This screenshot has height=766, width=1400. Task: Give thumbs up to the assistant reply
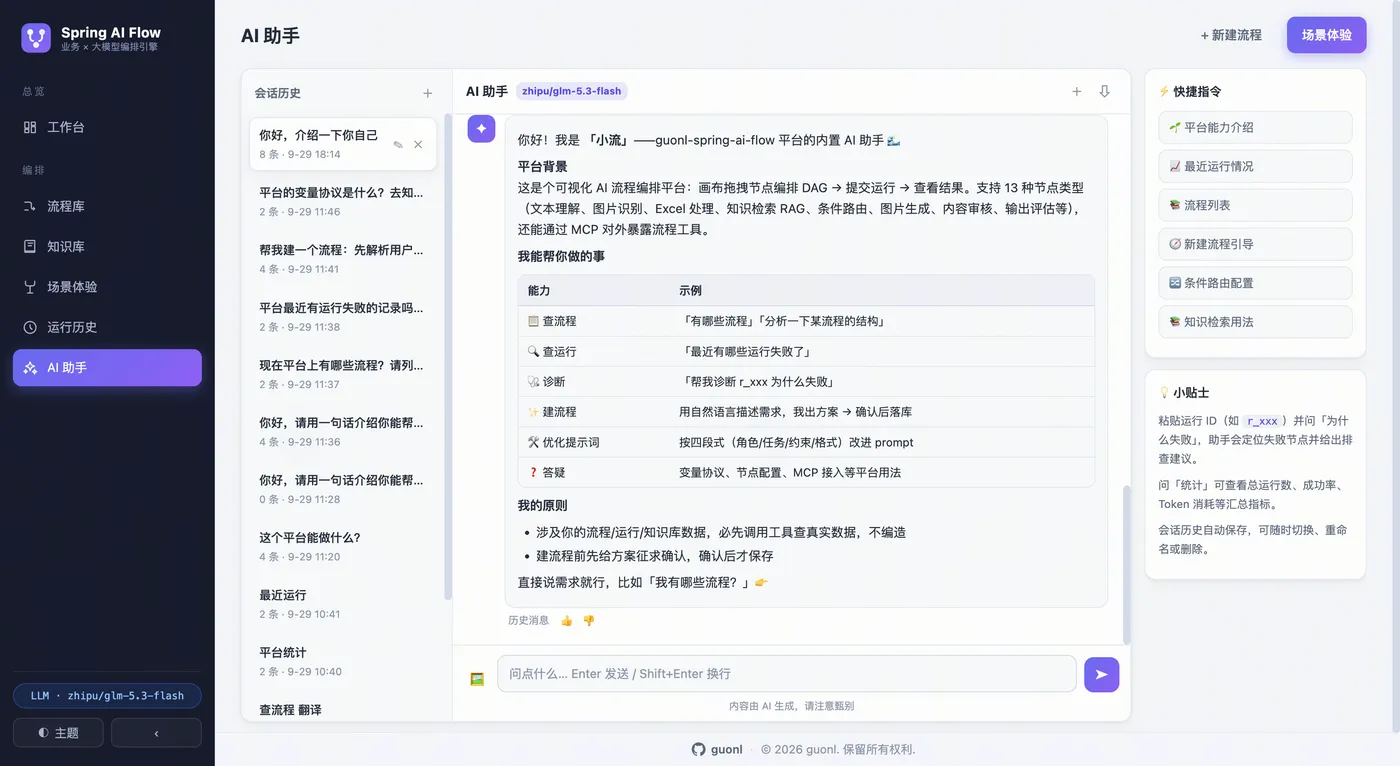[567, 621]
